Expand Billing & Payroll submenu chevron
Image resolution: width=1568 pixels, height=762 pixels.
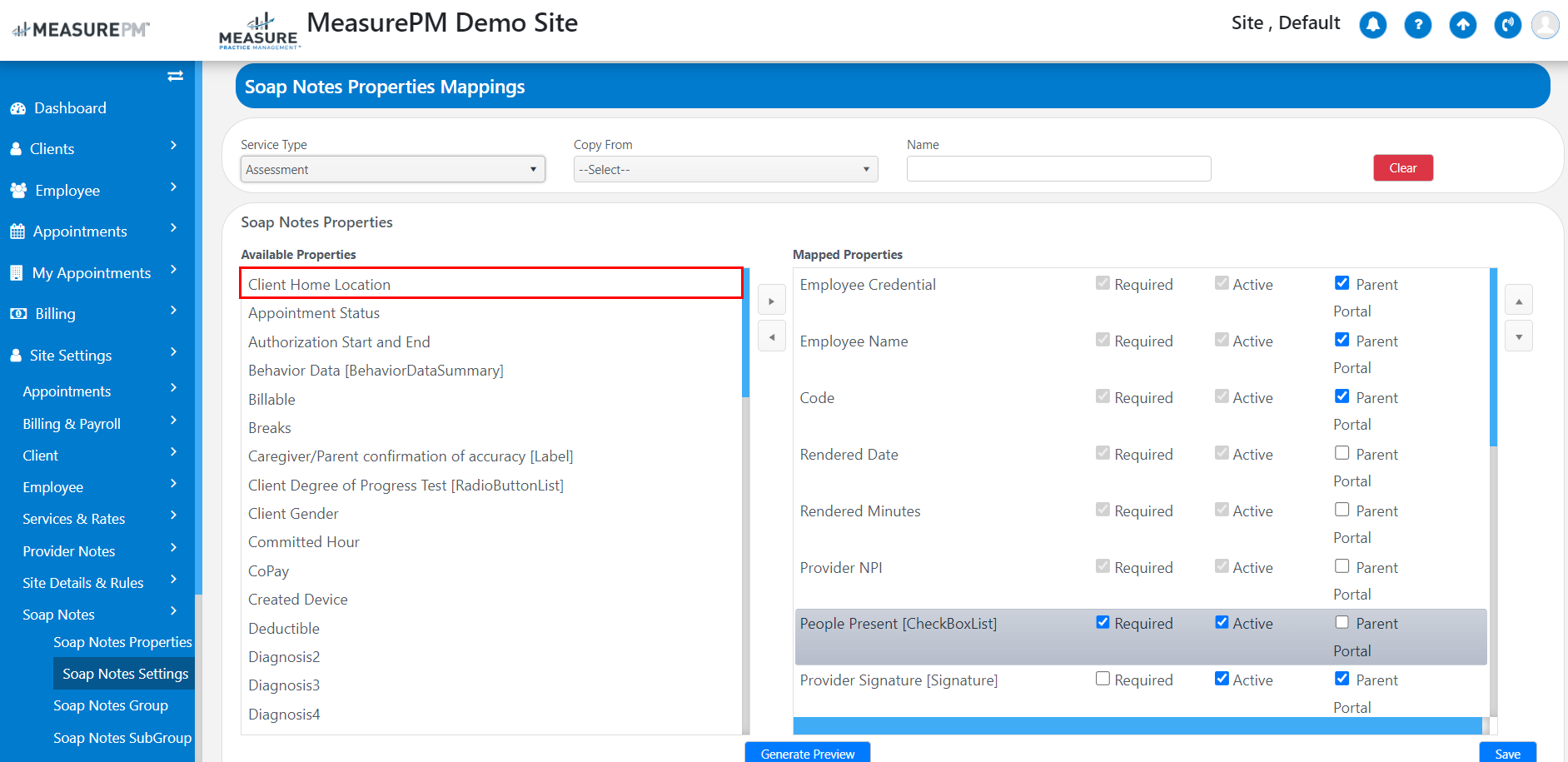[x=173, y=421]
